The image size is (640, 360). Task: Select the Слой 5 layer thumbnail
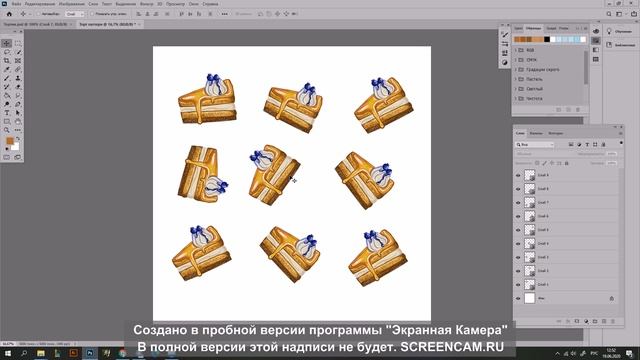pyautogui.click(x=529, y=230)
